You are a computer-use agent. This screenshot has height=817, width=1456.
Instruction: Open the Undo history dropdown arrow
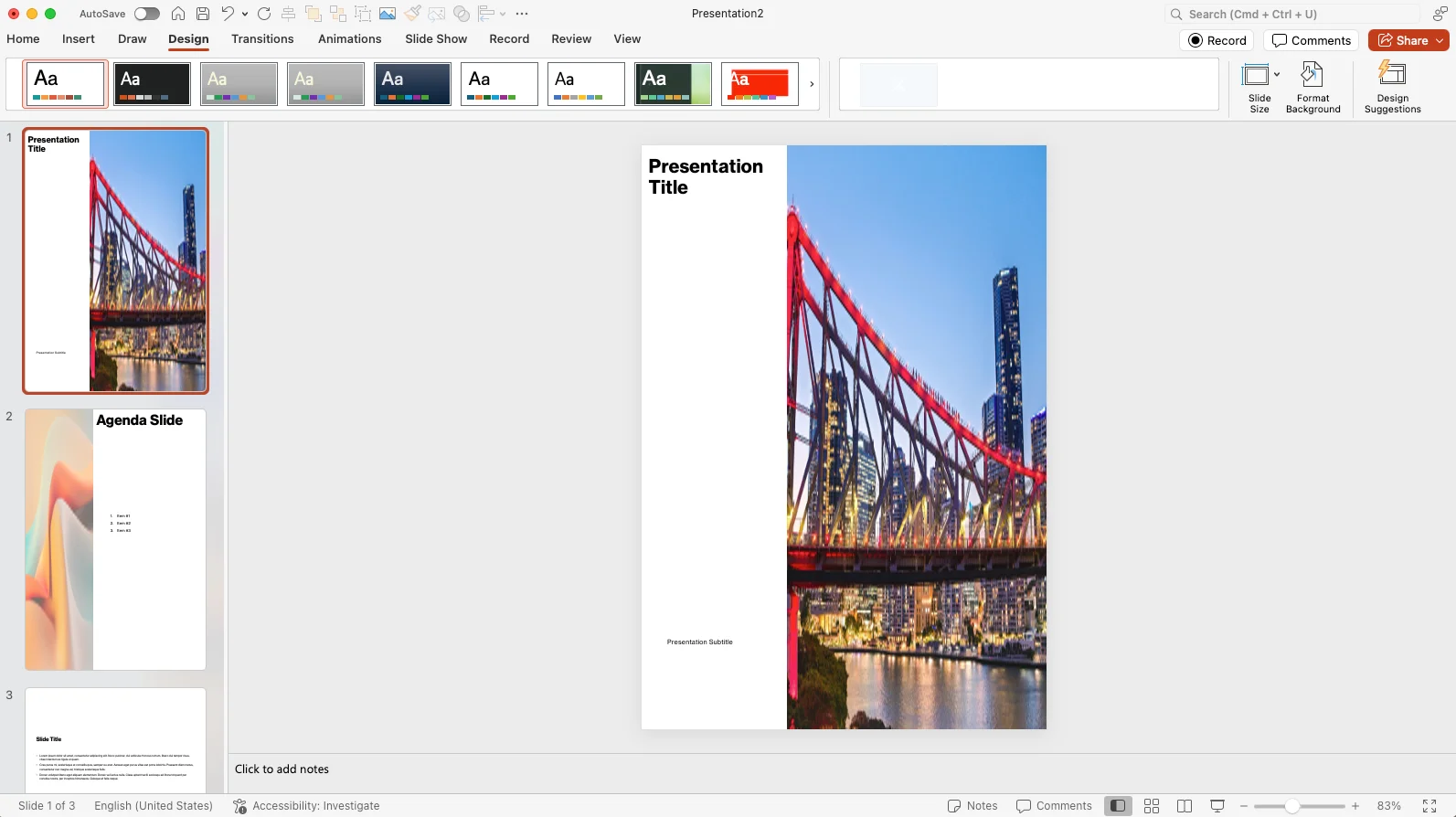[x=245, y=14]
